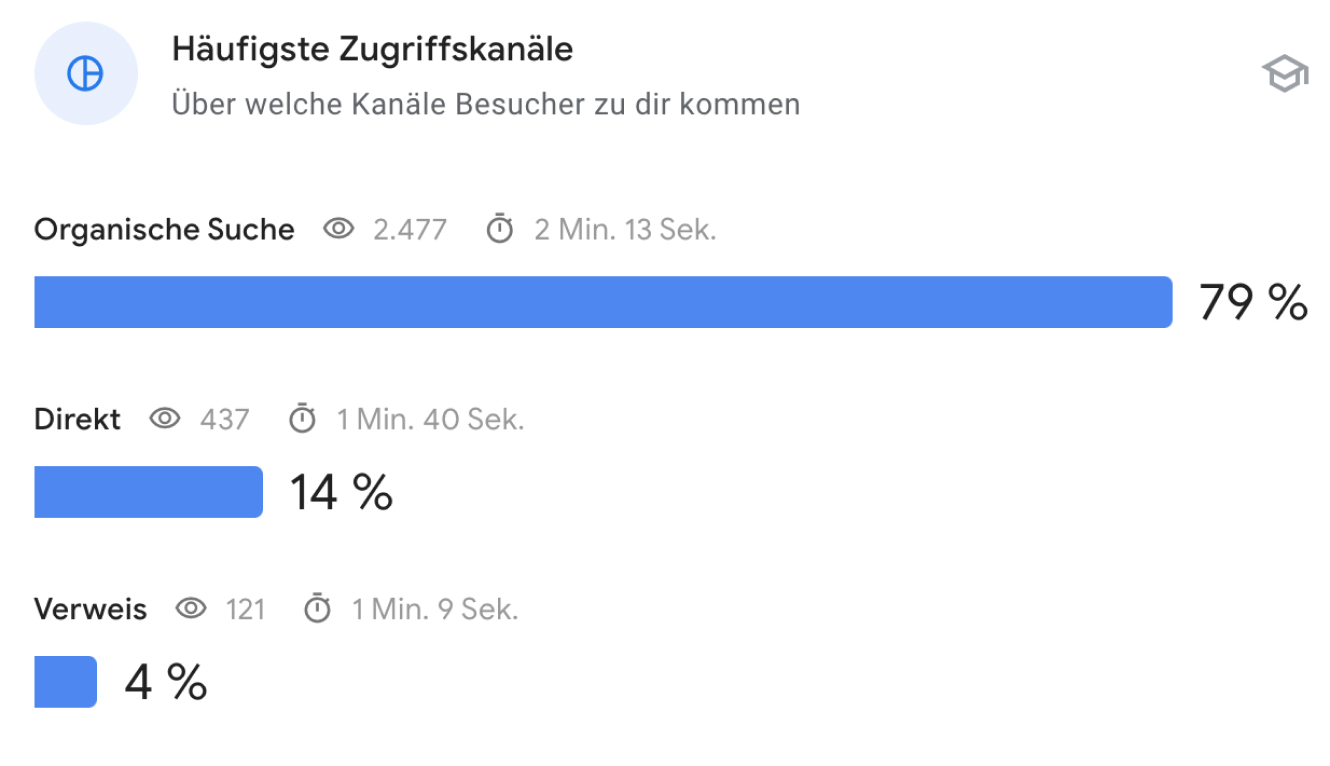Click the stopwatch icon for Organische Suche
Screen dimensions: 1330x766
(x=500, y=230)
